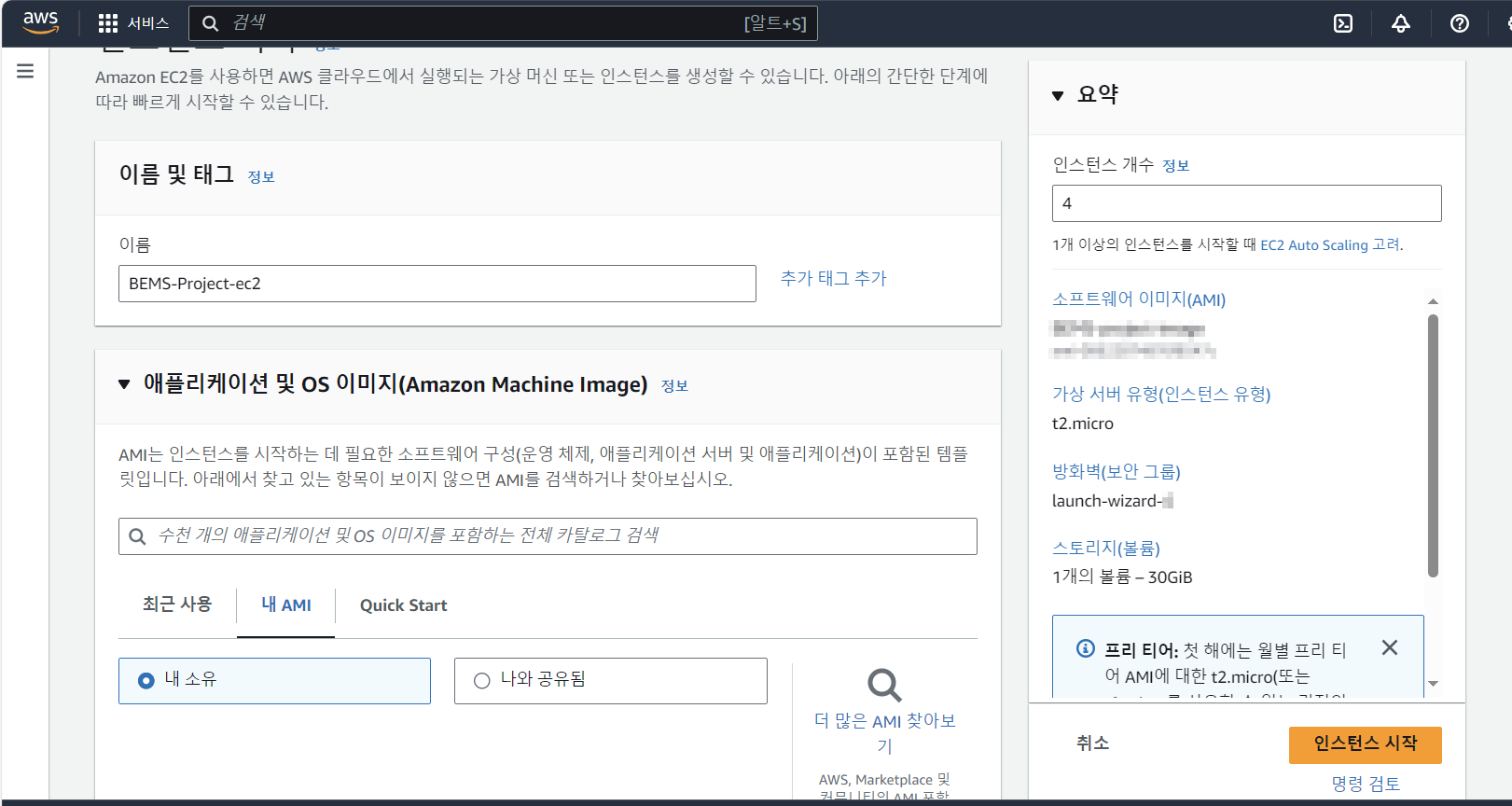
Task: Switch to the Quick Start tab
Action: [x=403, y=605]
